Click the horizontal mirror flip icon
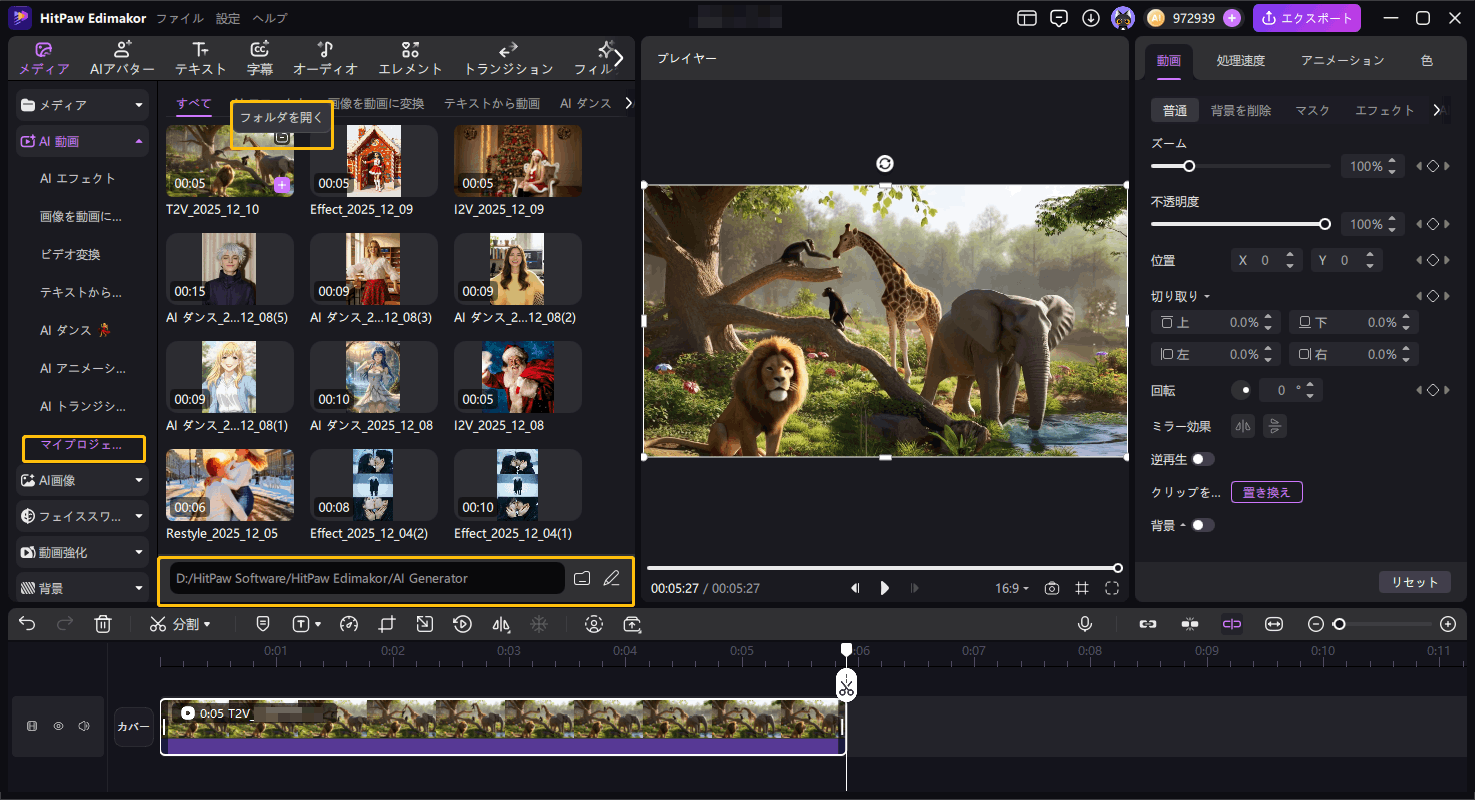 [1243, 426]
